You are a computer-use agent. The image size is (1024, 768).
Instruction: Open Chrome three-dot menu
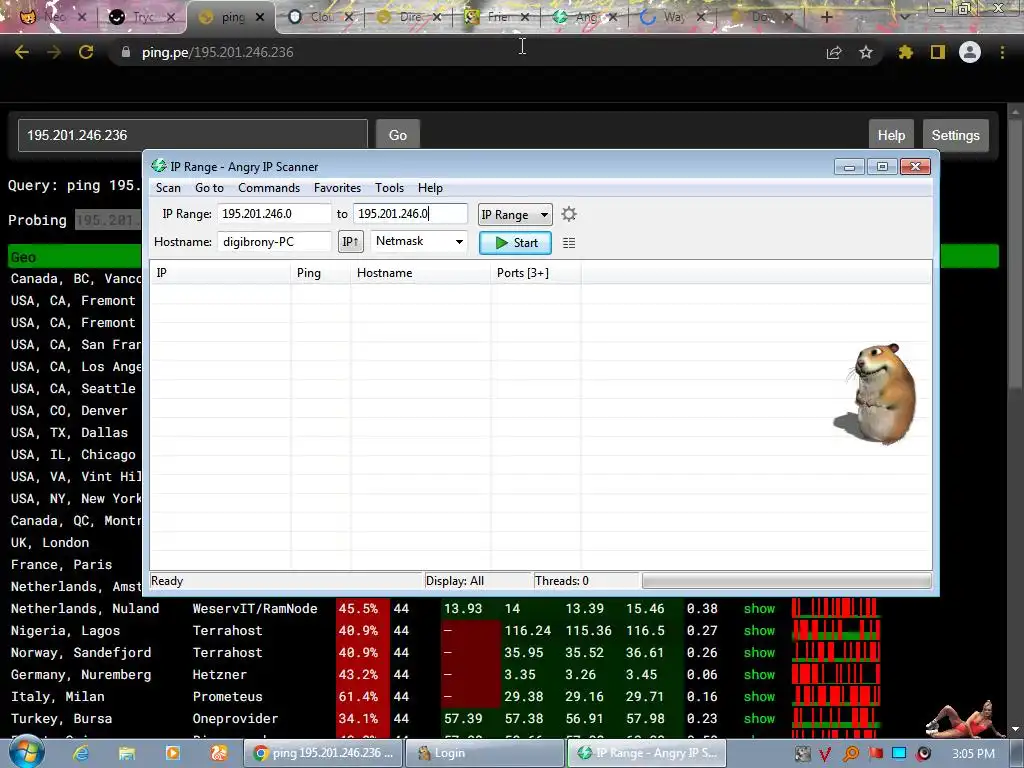coord(1002,52)
